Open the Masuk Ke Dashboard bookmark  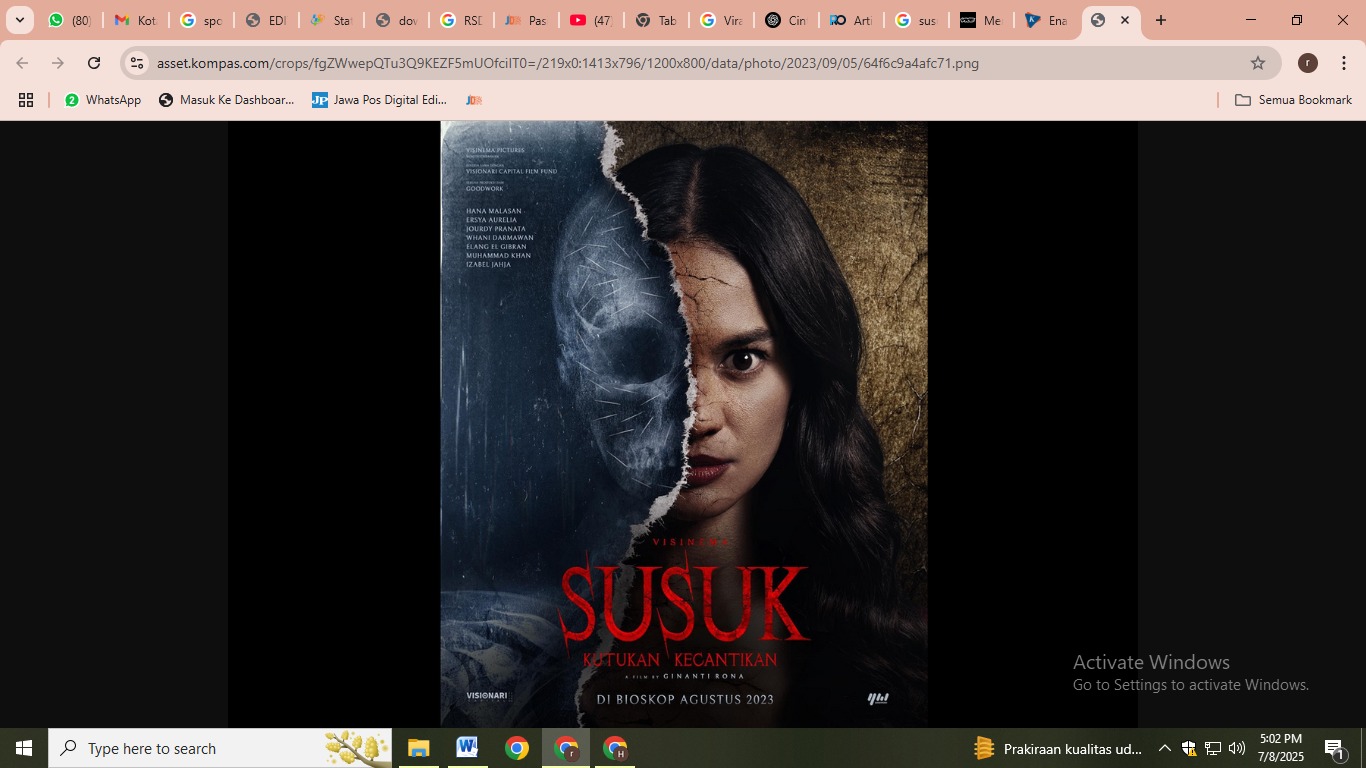(x=227, y=100)
